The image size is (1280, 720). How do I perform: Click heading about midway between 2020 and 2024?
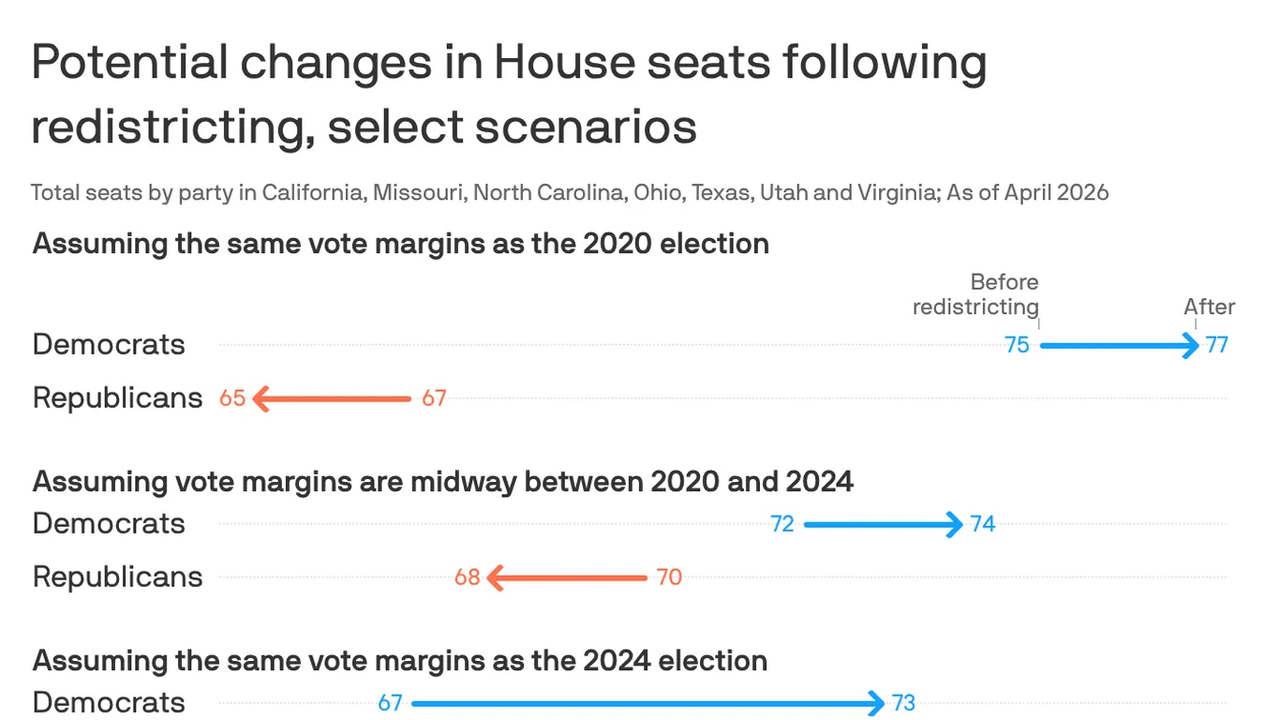coord(442,481)
